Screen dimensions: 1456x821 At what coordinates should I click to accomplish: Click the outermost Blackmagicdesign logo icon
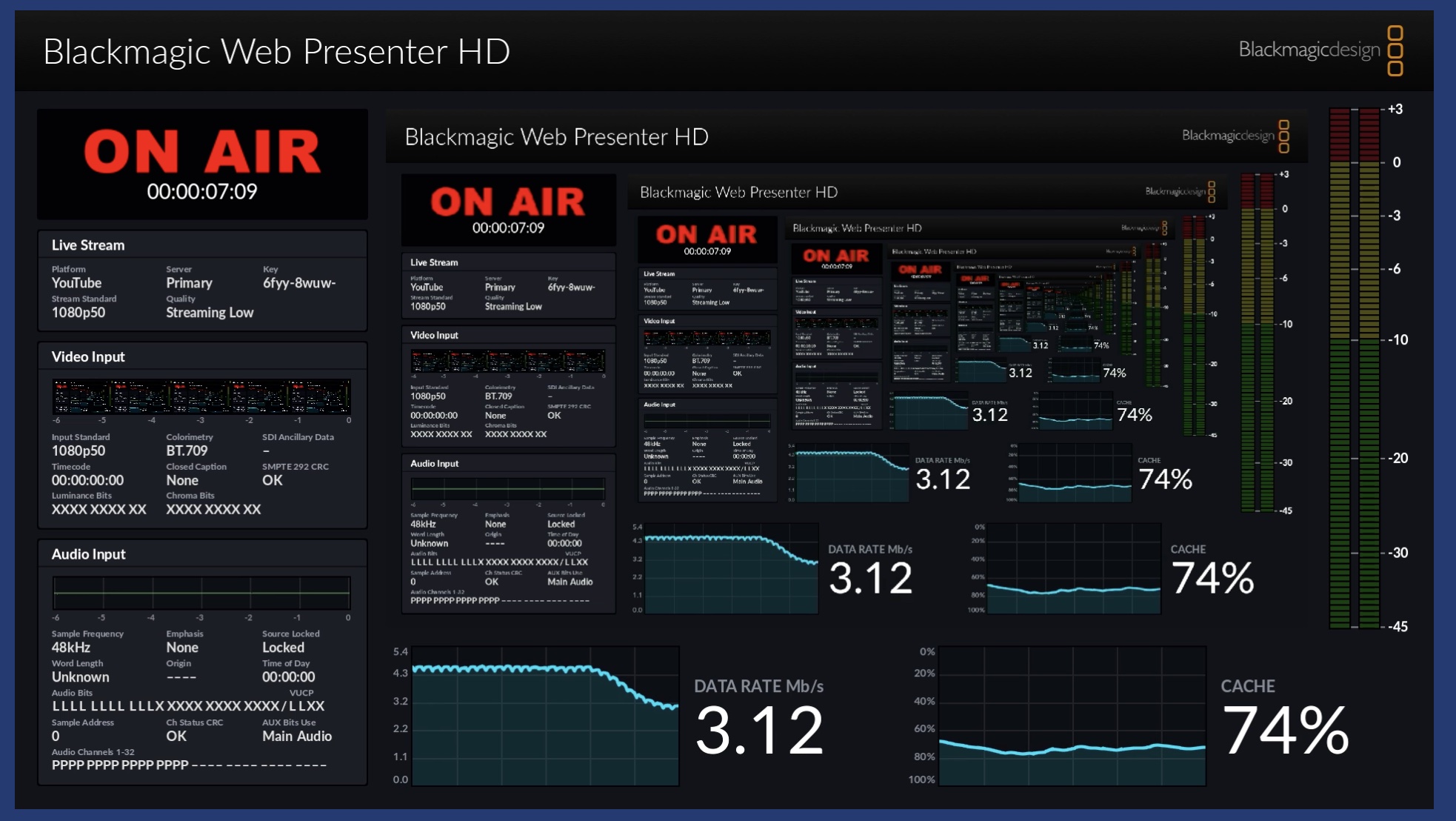1395,51
